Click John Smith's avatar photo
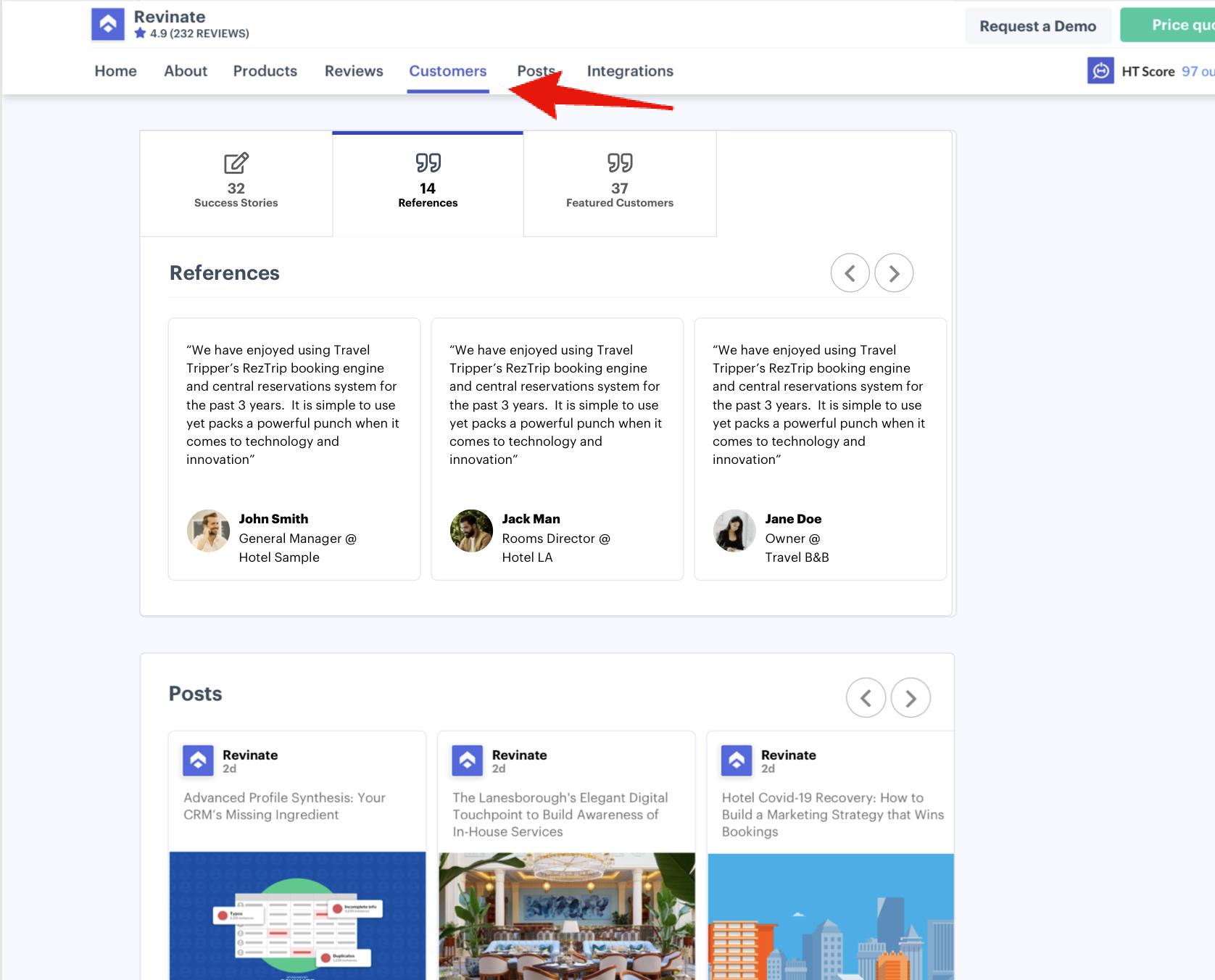The width and height of the screenshot is (1215, 980). click(209, 531)
